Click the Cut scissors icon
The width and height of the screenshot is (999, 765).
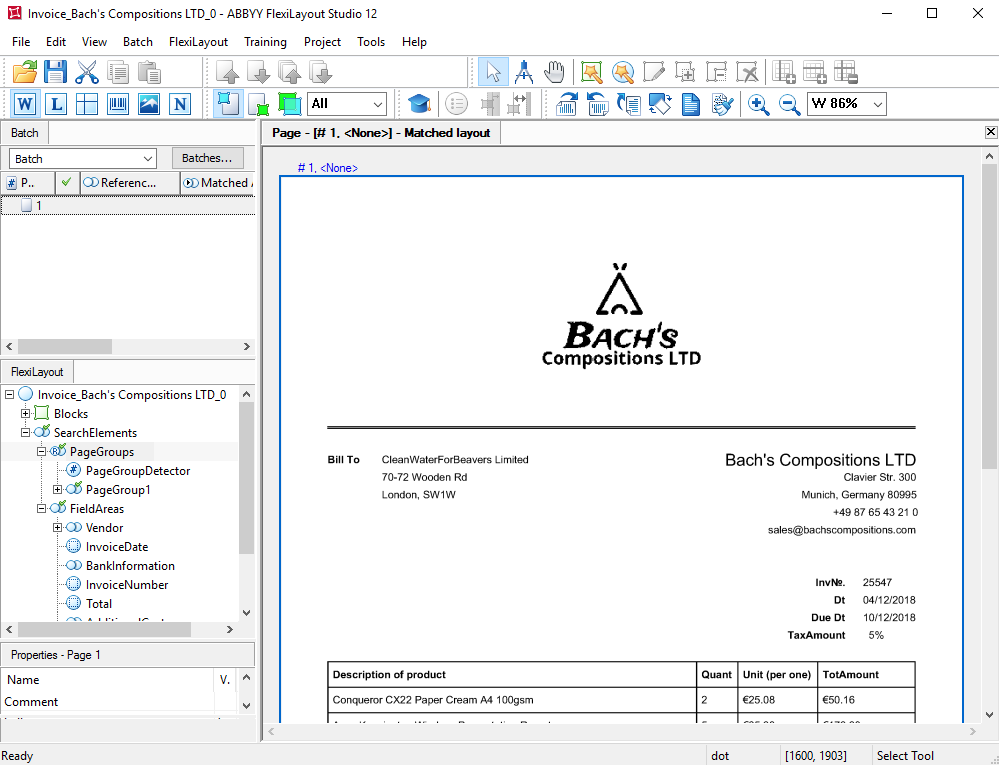pyautogui.click(x=87, y=73)
